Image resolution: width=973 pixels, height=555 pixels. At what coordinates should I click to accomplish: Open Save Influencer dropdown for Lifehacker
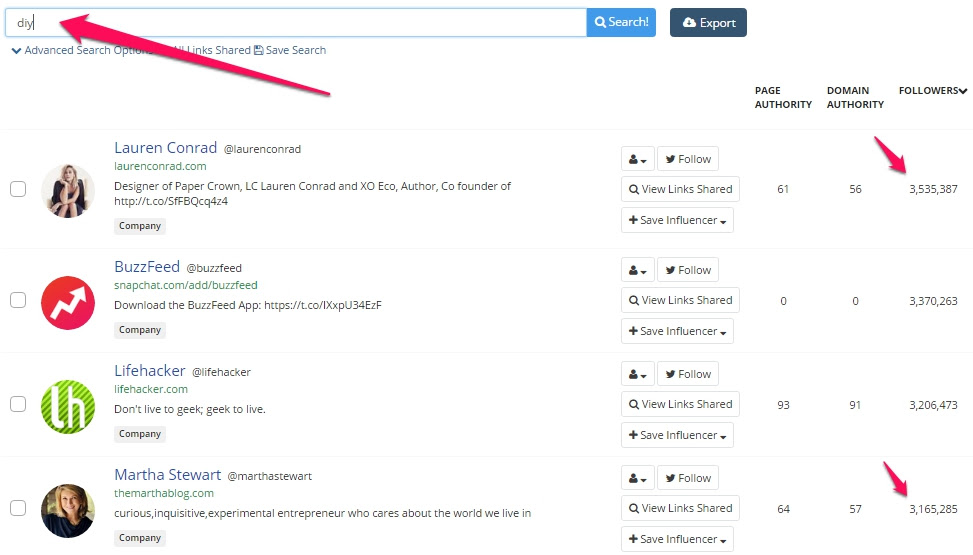click(677, 435)
